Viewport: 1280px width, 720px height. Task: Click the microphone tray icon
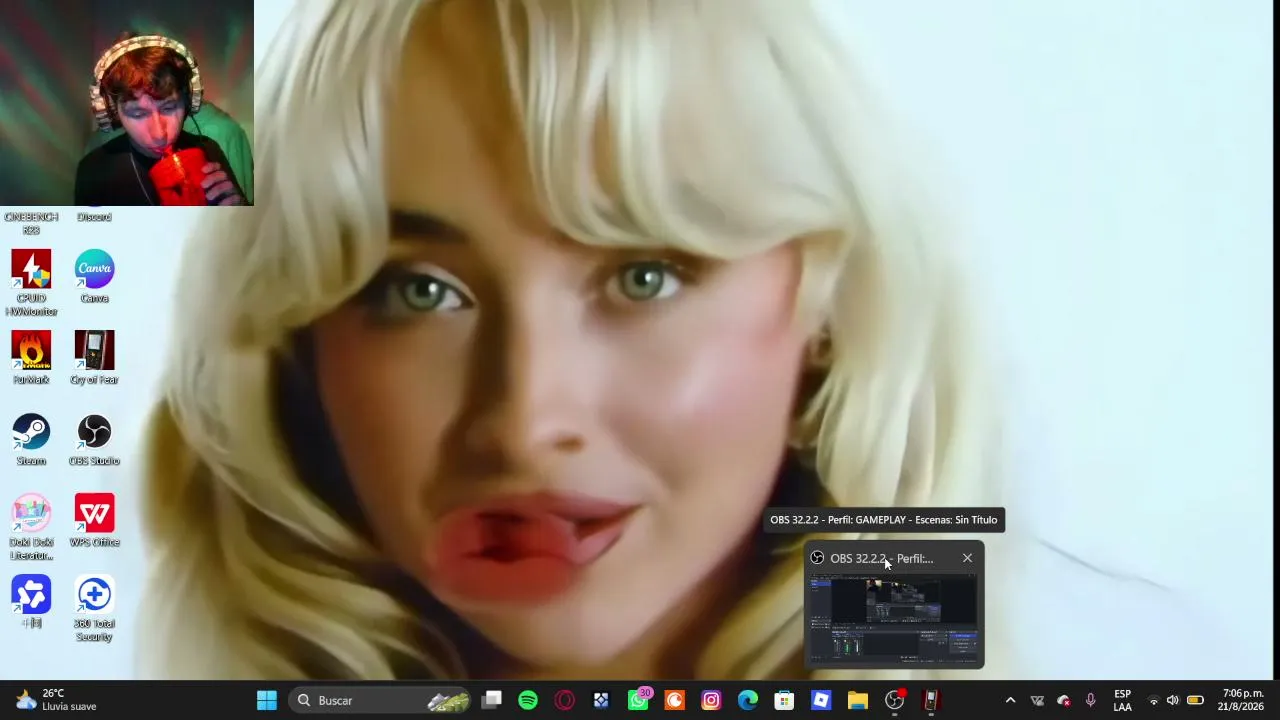coord(1091,700)
